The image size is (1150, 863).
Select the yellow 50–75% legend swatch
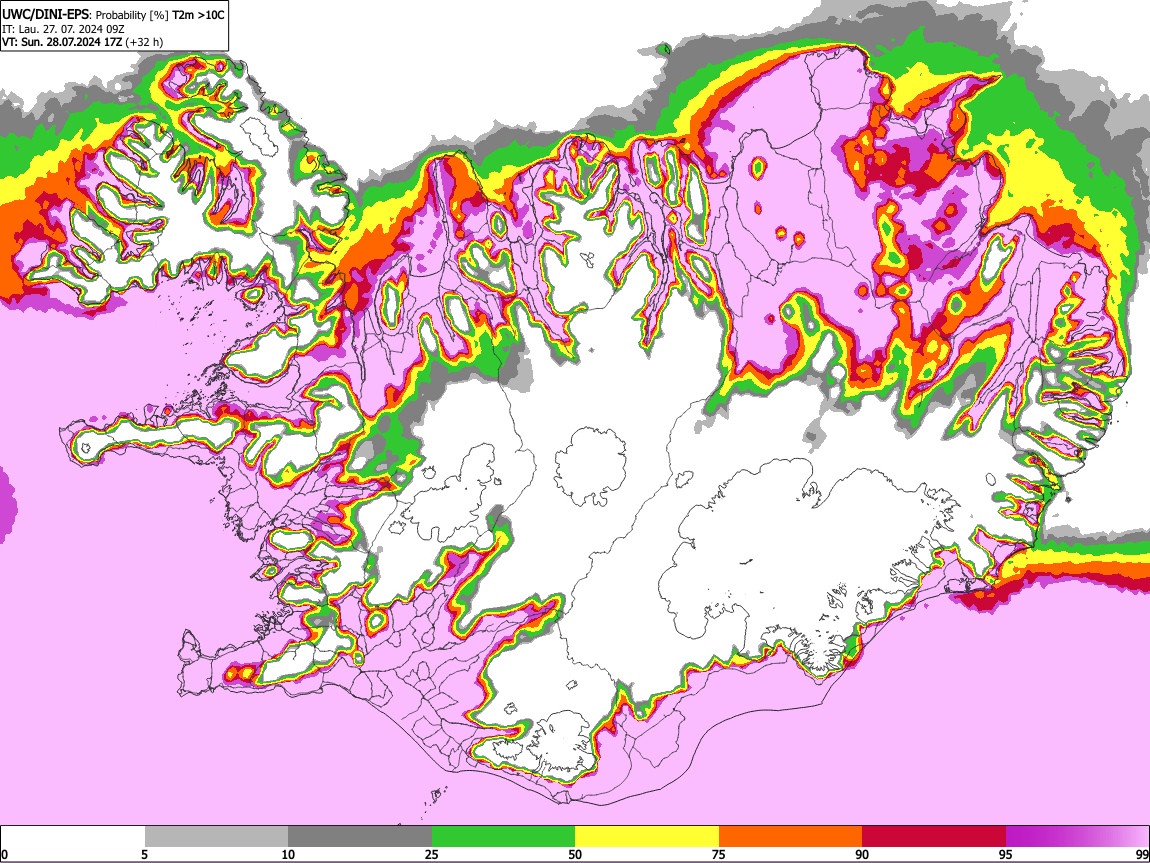coord(647,837)
